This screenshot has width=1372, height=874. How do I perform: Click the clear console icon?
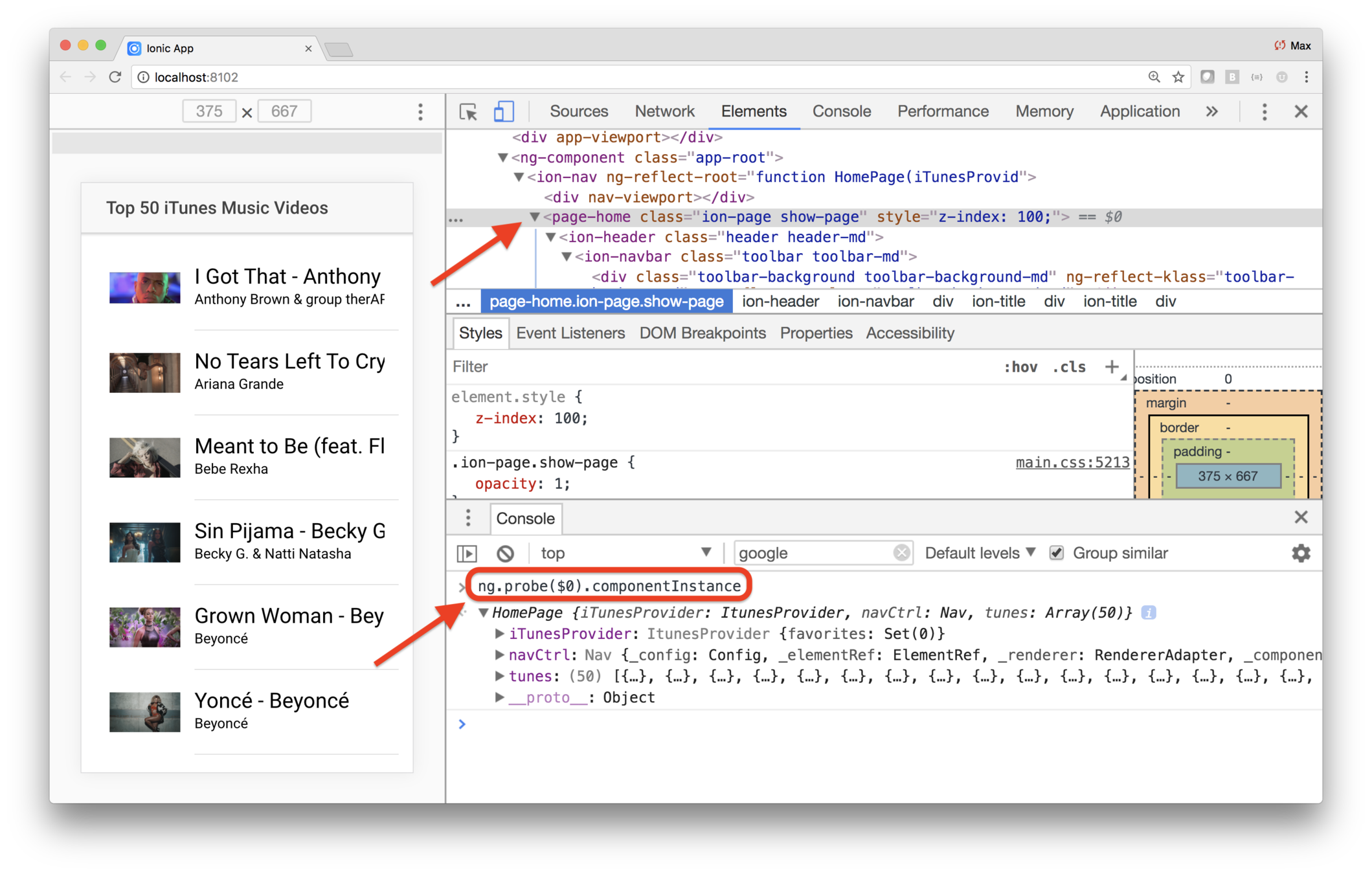point(506,553)
